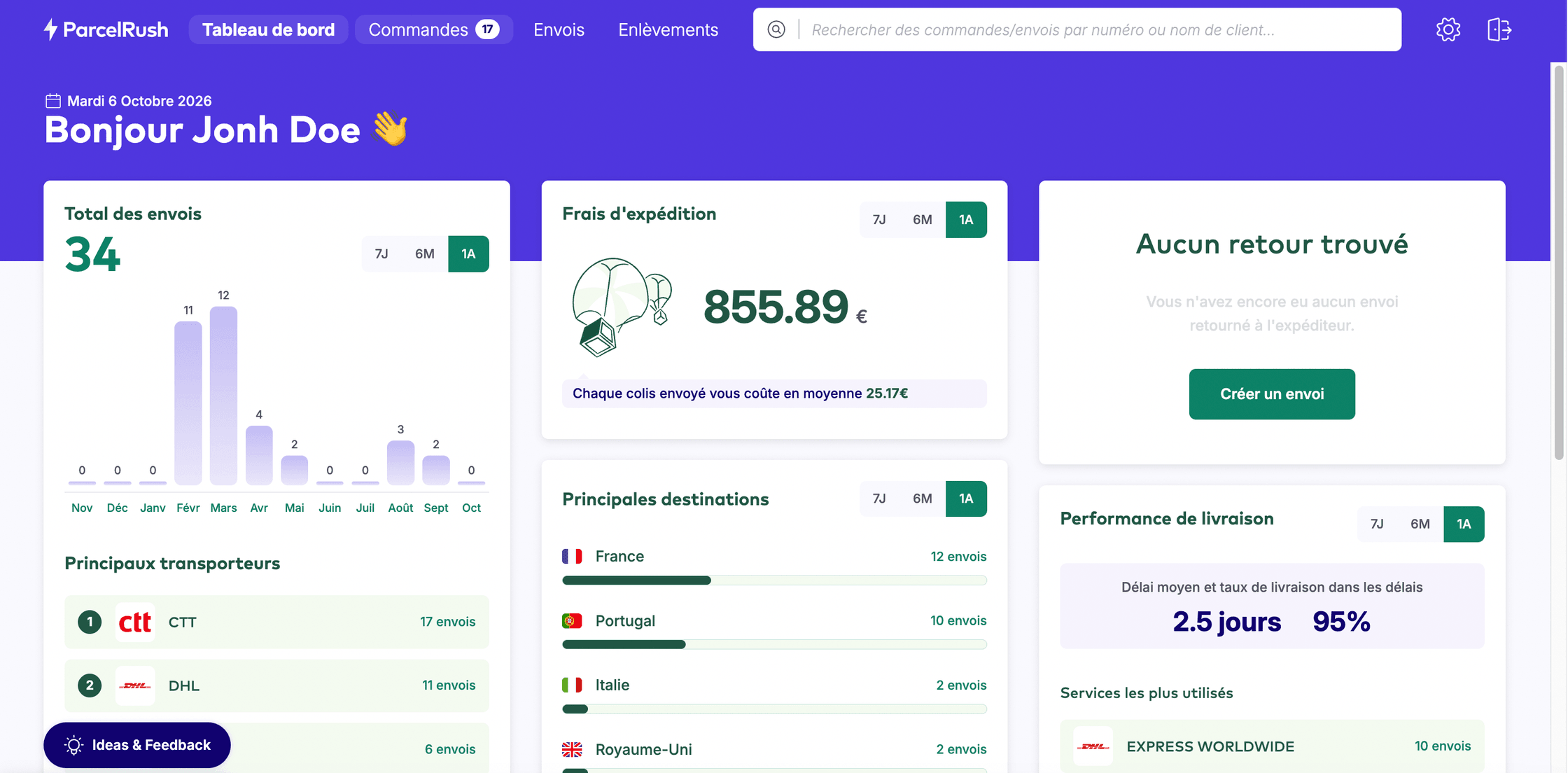
Task: Click the rank 2 badge for DHL
Action: pyautogui.click(x=90, y=685)
